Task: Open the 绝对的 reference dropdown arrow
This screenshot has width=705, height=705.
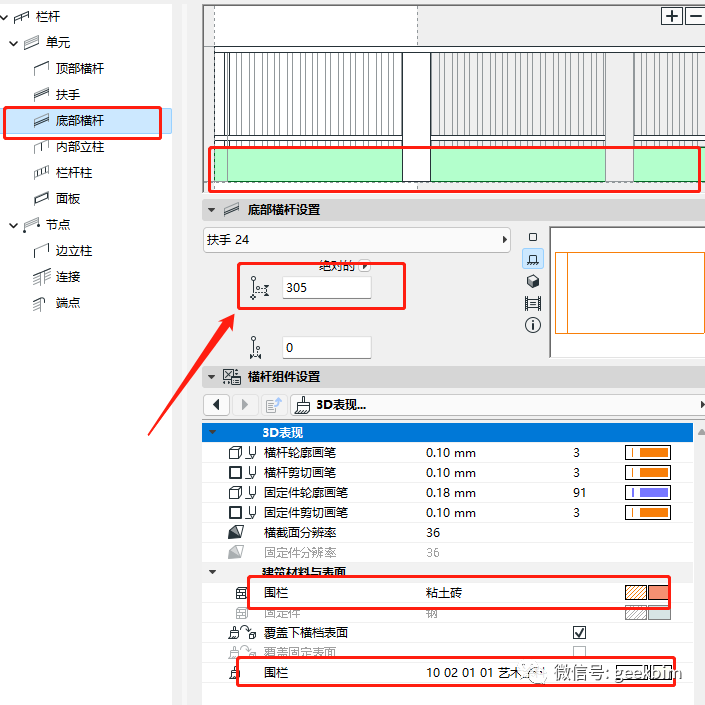Action: tap(364, 266)
